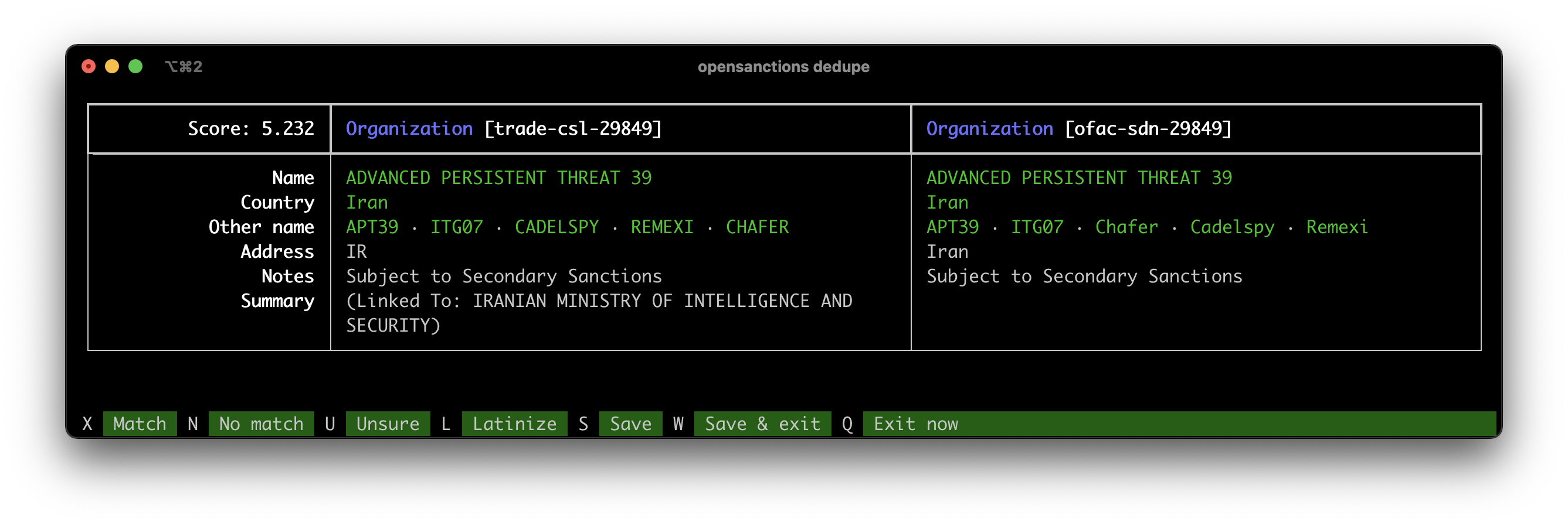Click the uppercase CADELSPY alias
Screen dimensions: 1568x525
557,227
